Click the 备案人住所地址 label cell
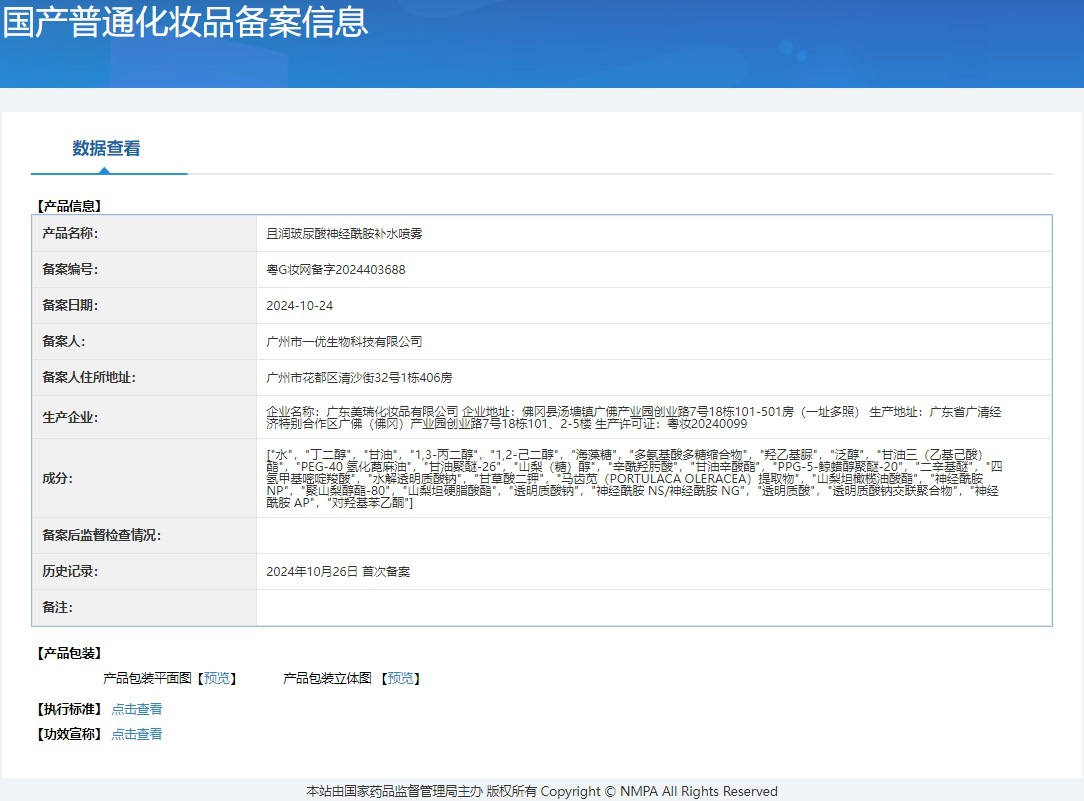1084x801 pixels. (144, 377)
